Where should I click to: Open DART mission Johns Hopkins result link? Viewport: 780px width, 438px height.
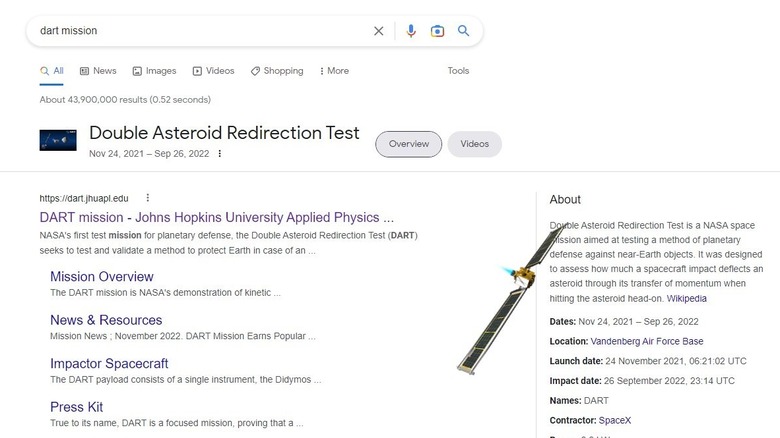[x=216, y=217]
